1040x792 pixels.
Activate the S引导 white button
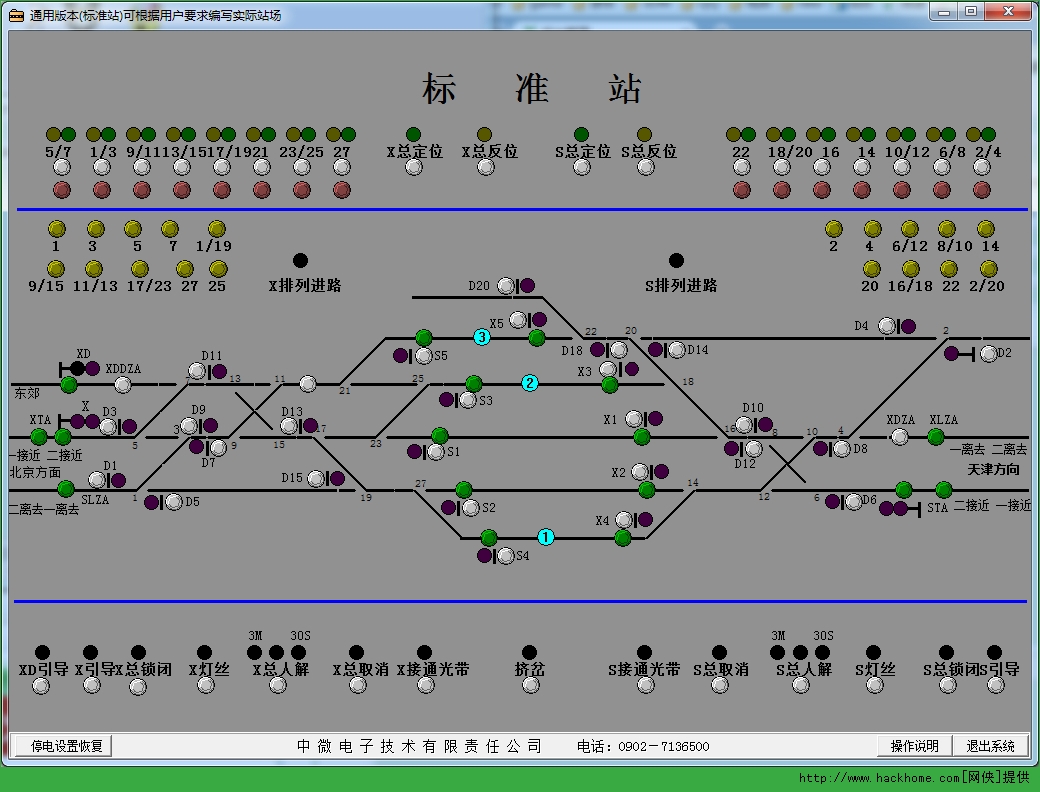996,685
